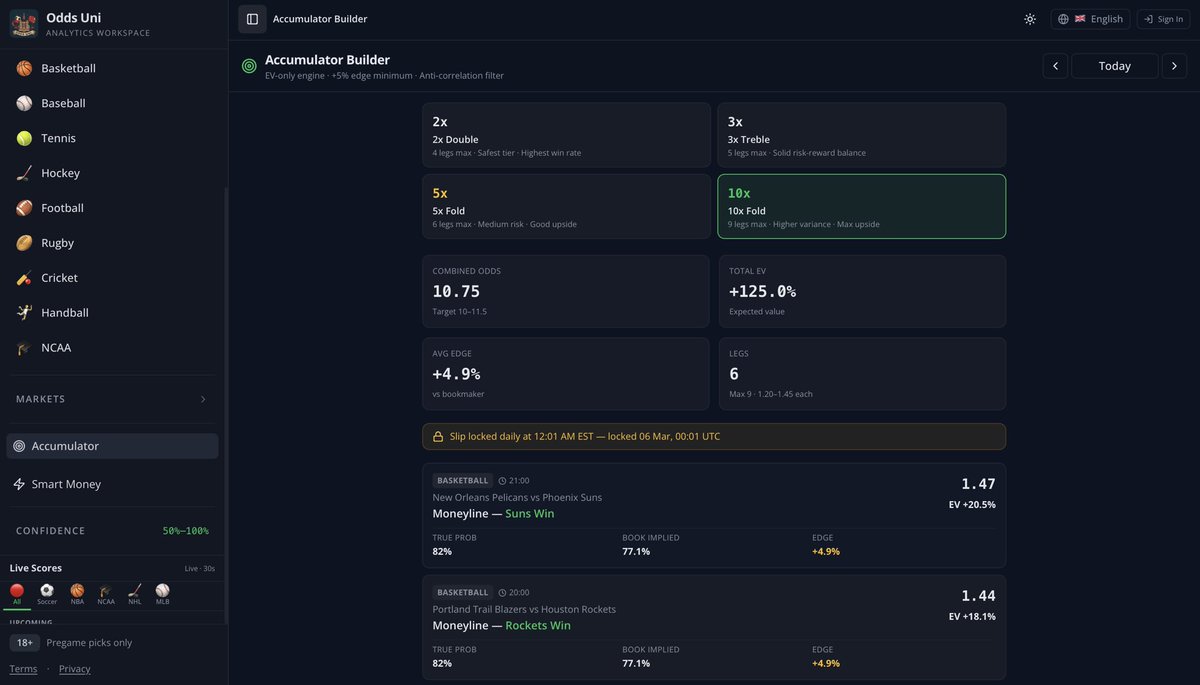This screenshot has height=685, width=1200.
Task: Click the Odds Uni logo icon
Action: point(24,24)
